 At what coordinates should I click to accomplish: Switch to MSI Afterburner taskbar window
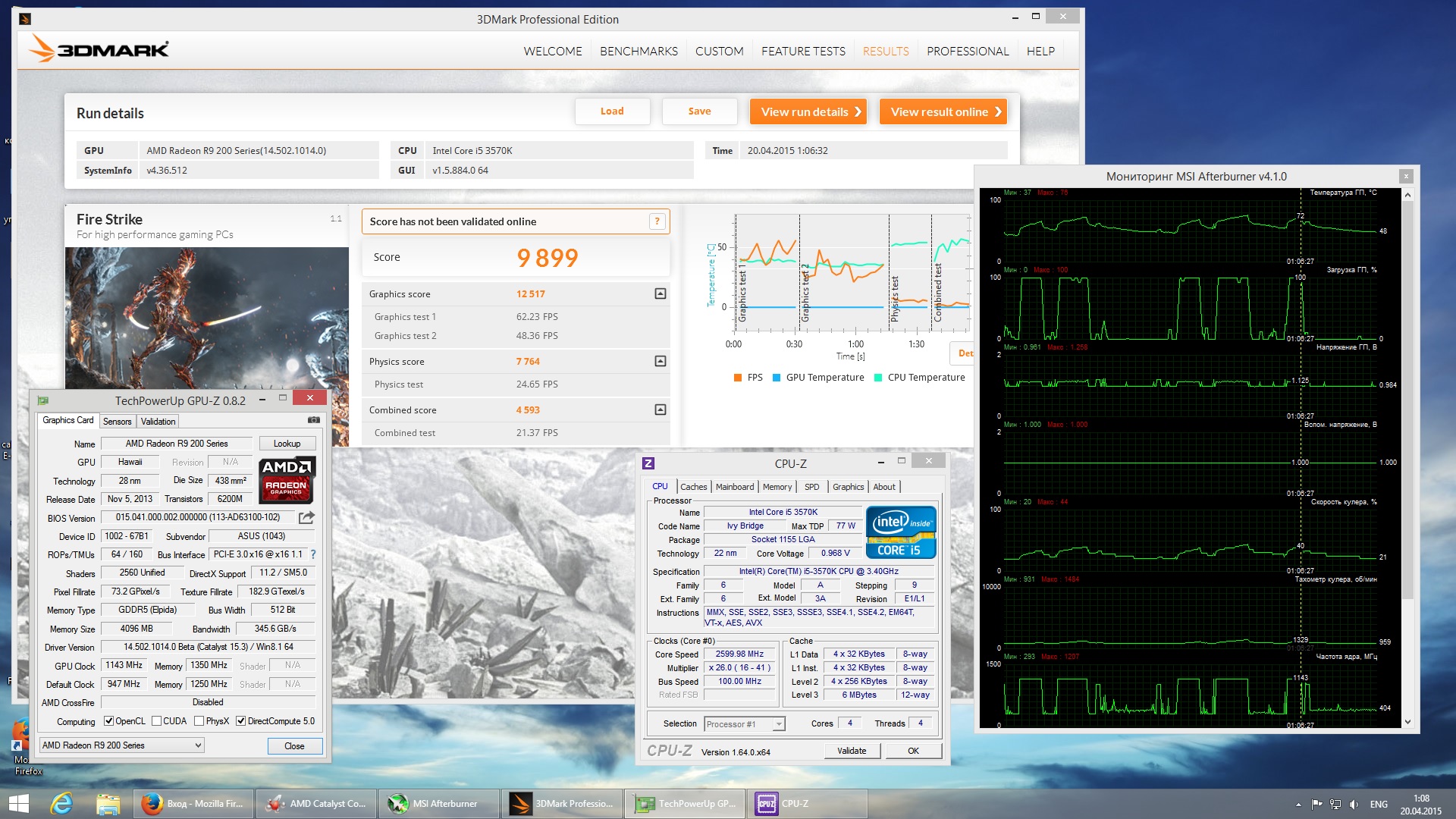pos(439,804)
